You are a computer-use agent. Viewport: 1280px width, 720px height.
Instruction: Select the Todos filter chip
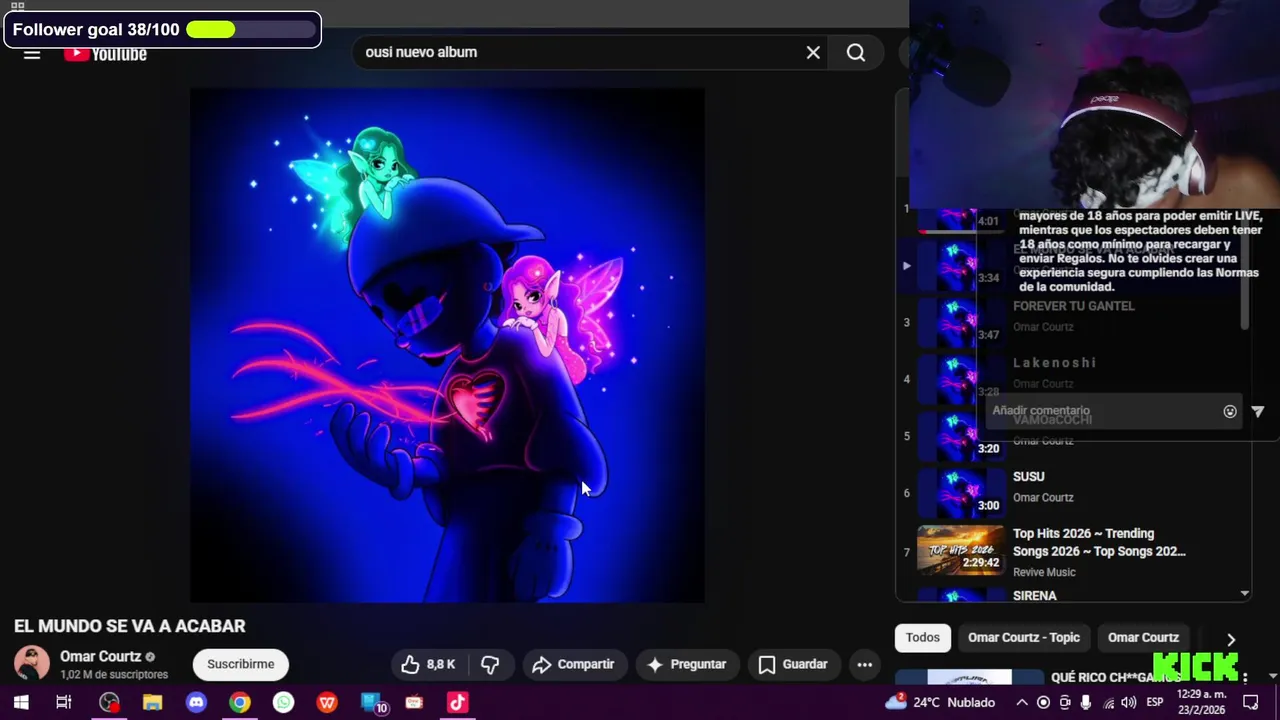pos(923,637)
